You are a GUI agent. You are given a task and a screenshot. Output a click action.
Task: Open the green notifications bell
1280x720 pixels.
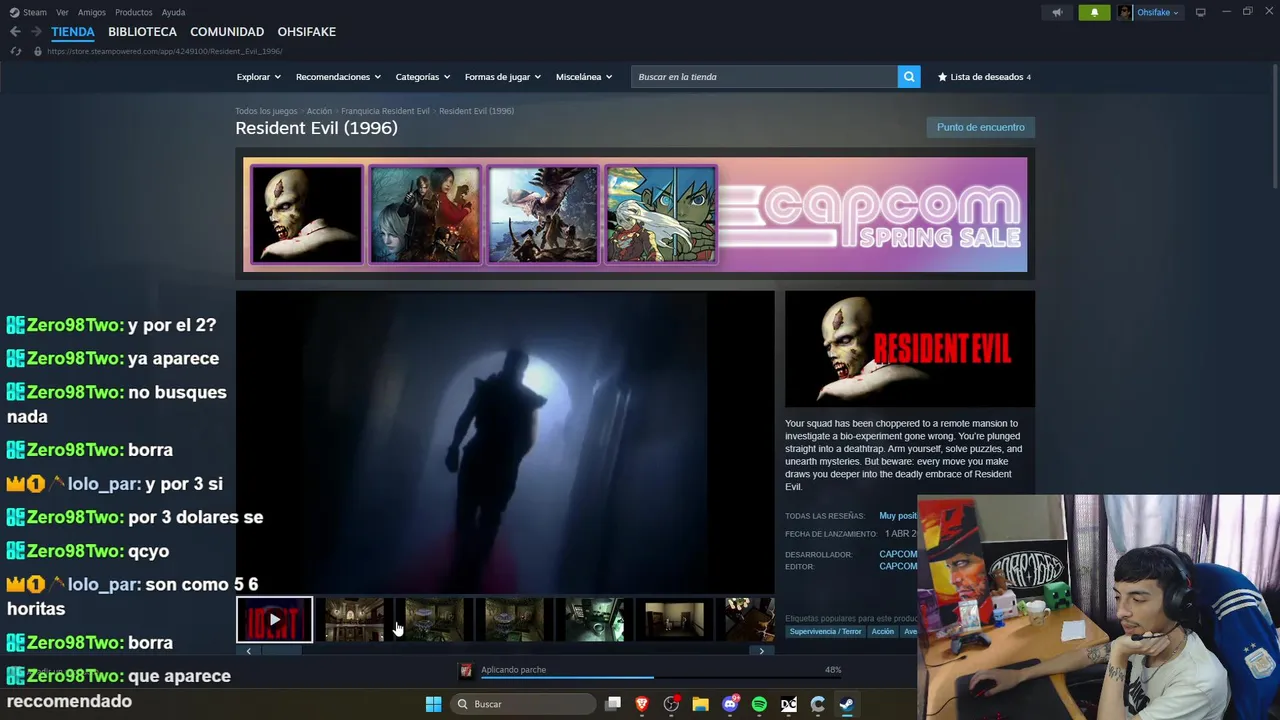click(1094, 12)
